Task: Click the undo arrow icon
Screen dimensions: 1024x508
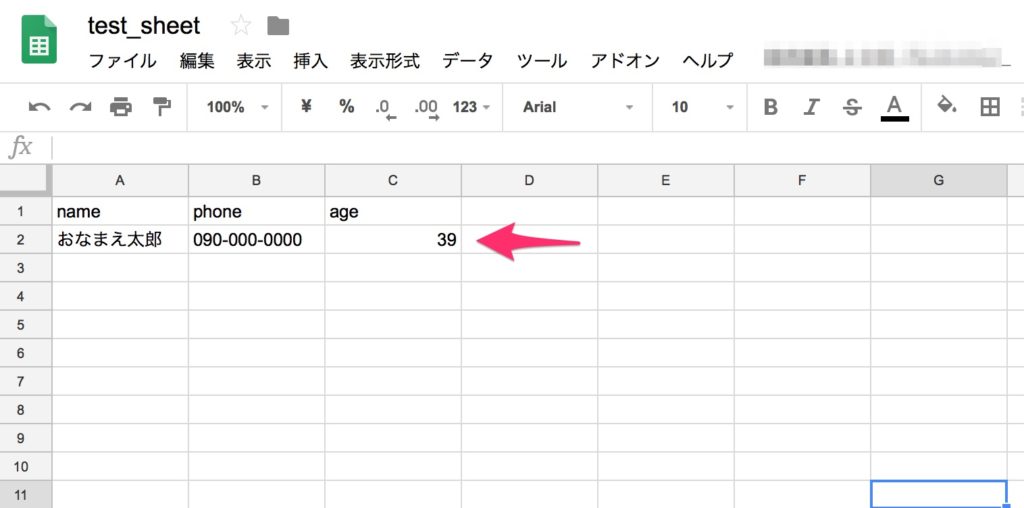Action: [40, 107]
